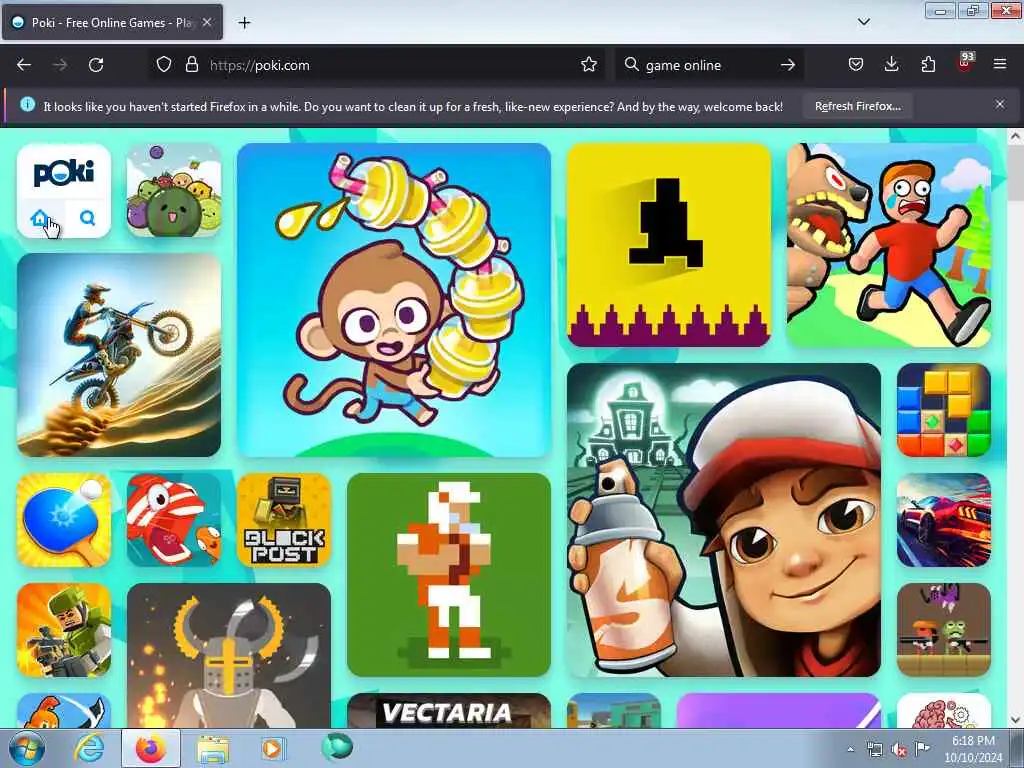Open the Action Center flag tray icon

(921, 748)
